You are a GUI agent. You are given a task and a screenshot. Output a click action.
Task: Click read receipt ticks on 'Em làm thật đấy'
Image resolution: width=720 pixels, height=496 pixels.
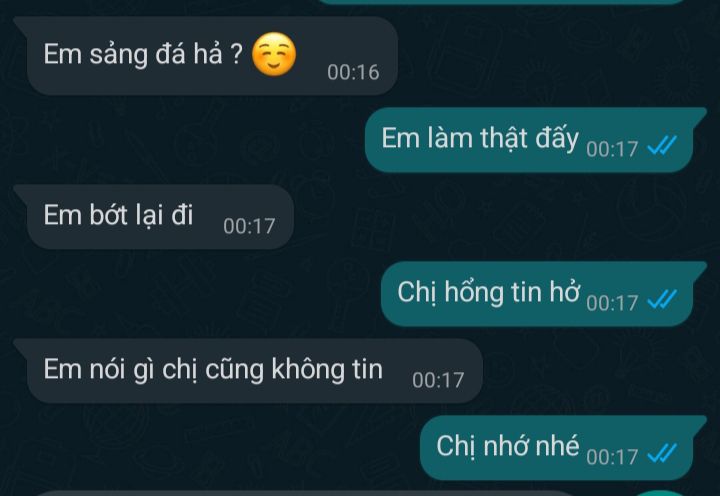pos(662,147)
